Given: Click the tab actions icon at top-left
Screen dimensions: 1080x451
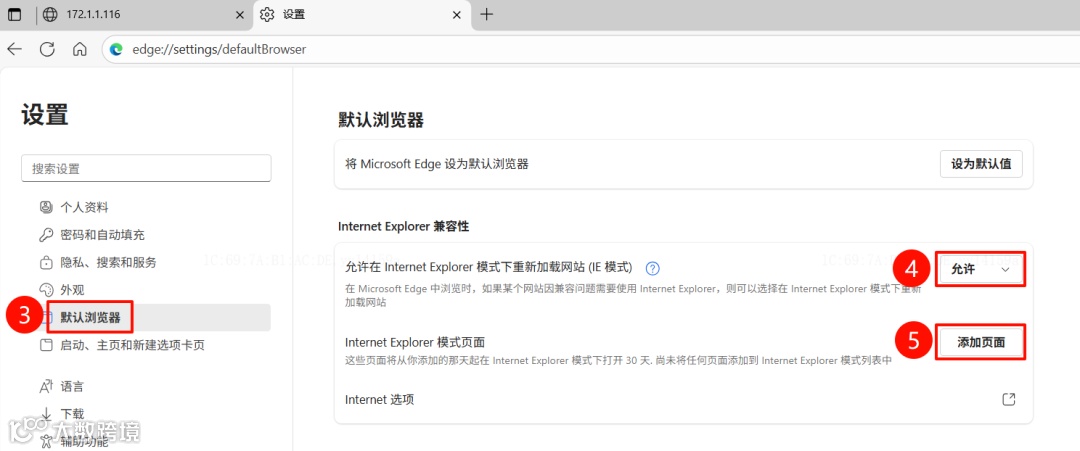Looking at the screenshot, I should (14, 14).
